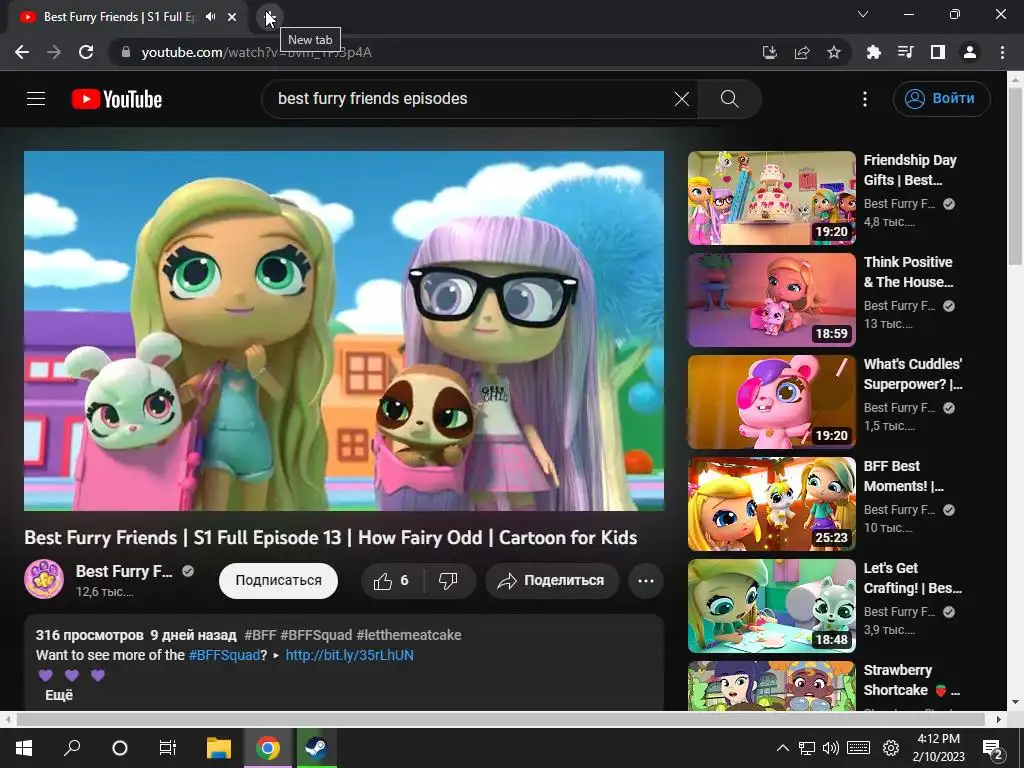Dislike the video with thumbs down
Viewport: 1024px width, 768px height.
pos(449,581)
